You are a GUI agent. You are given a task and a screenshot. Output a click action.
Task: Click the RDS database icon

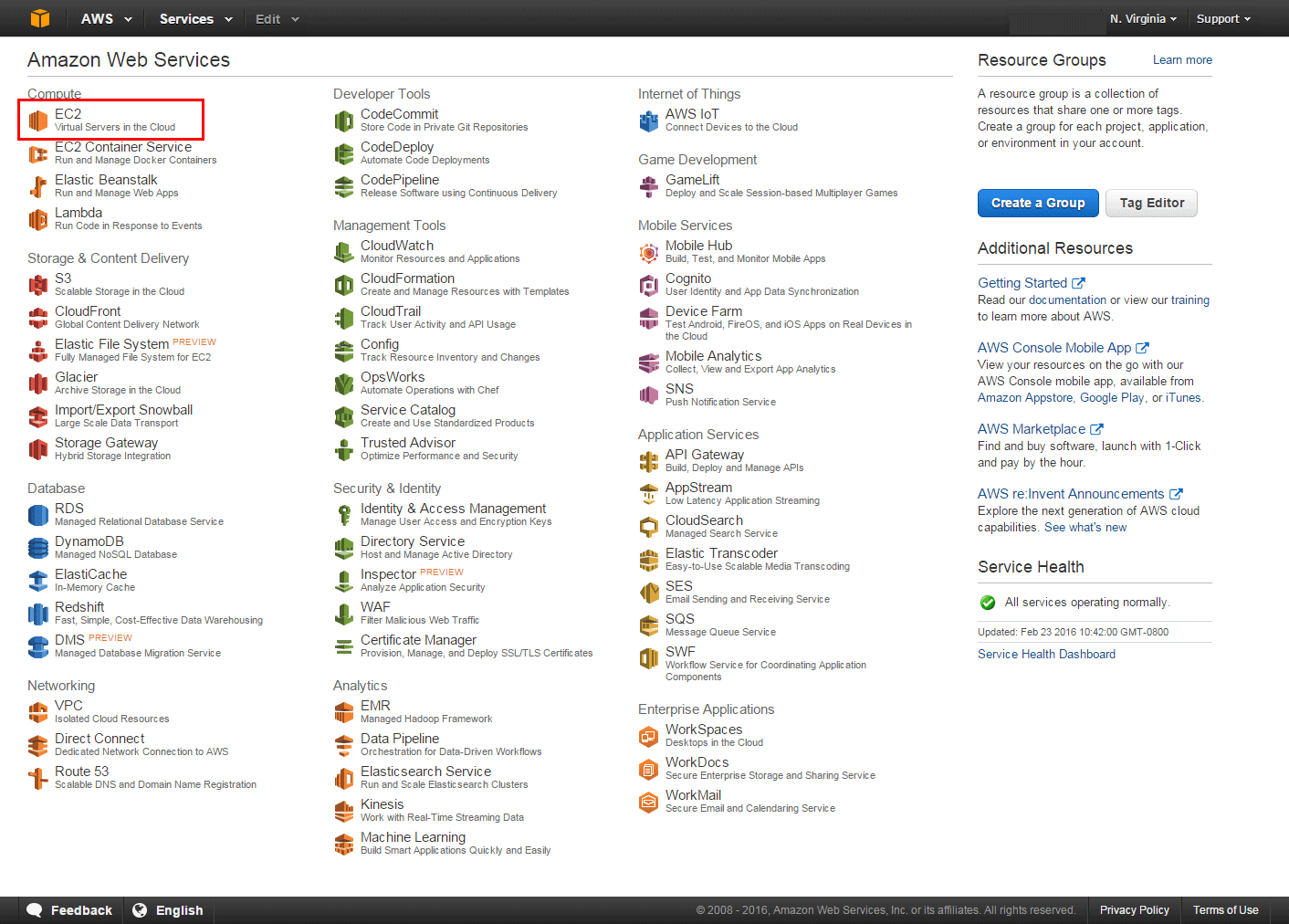tap(38, 515)
